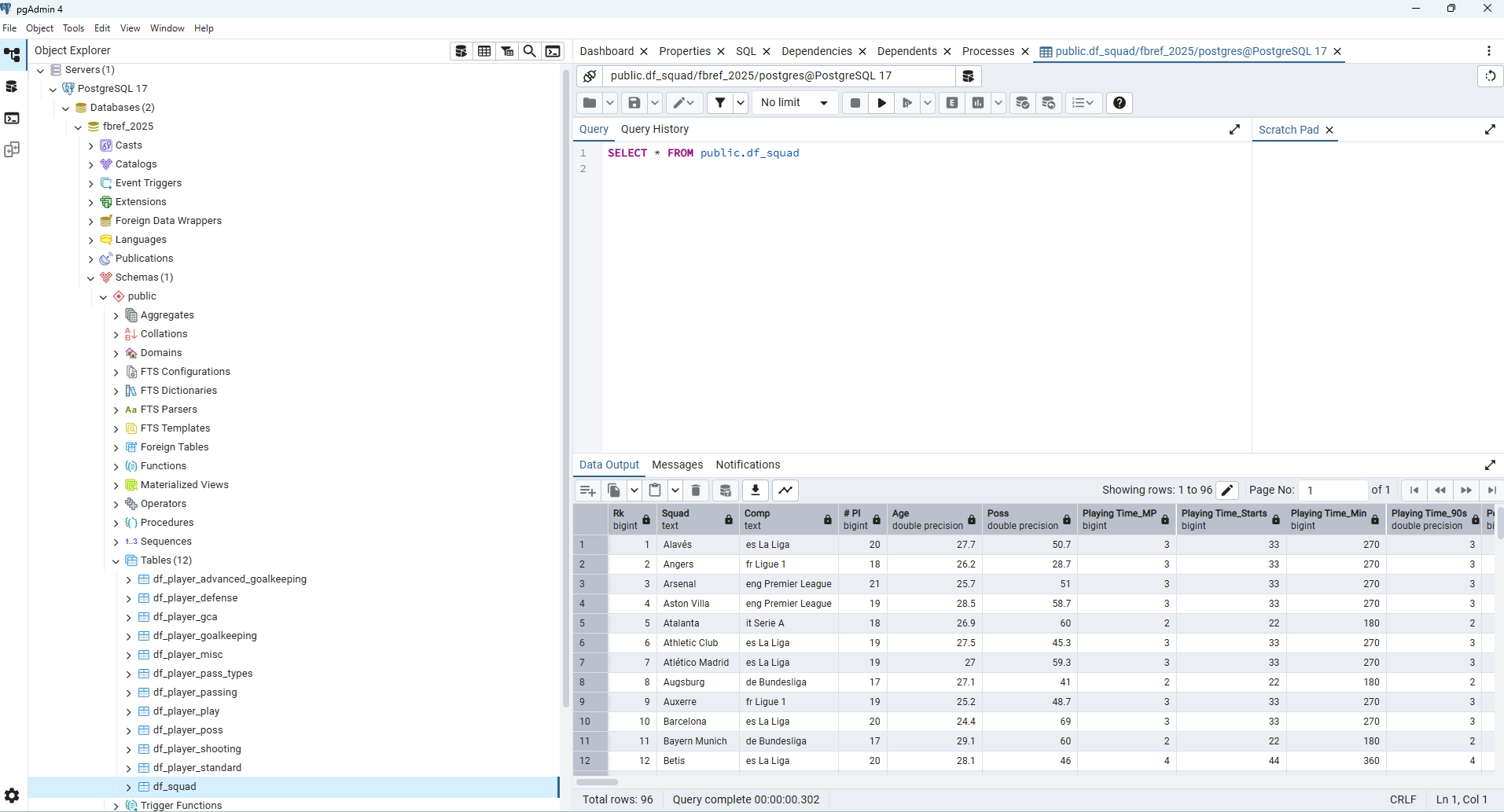The image size is (1504, 812).
Task: Click the Delete row trash icon
Action: 696,491
